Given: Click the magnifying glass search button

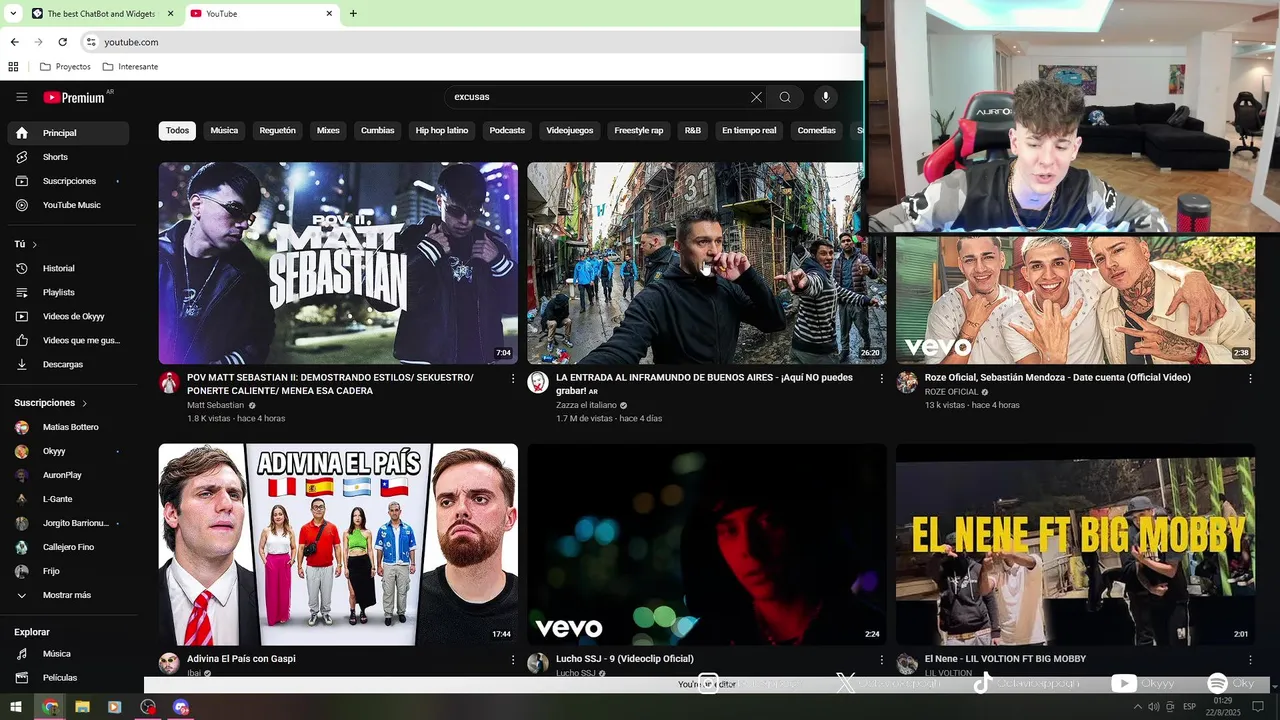Looking at the screenshot, I should (785, 97).
